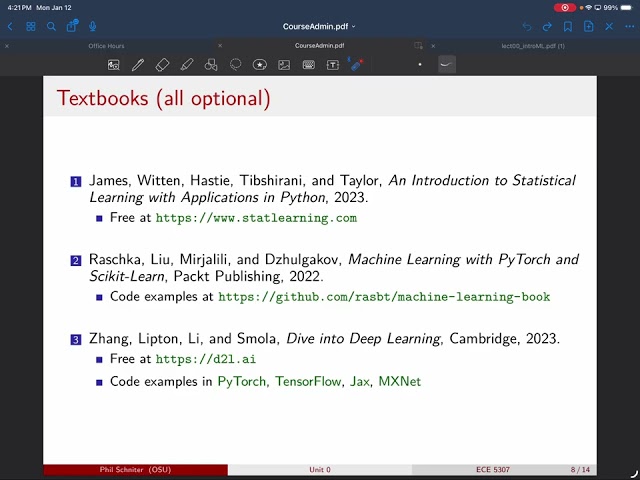Open the thumbnail grid view
The width and height of the screenshot is (640, 480).
pos(31,26)
